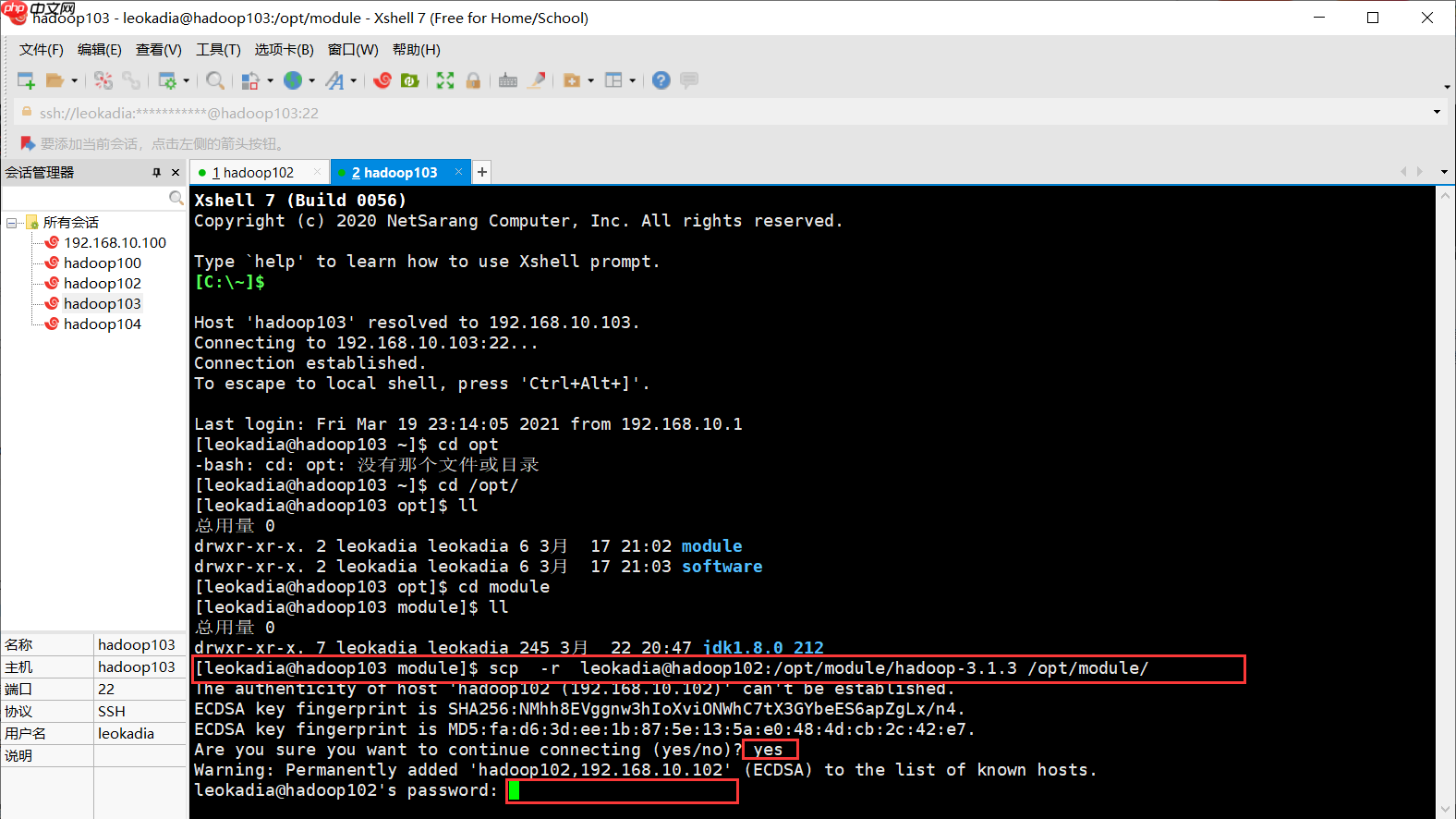Click the New Session toolbar icon
This screenshot has height=819, width=1456.
pyautogui.click(x=26, y=80)
